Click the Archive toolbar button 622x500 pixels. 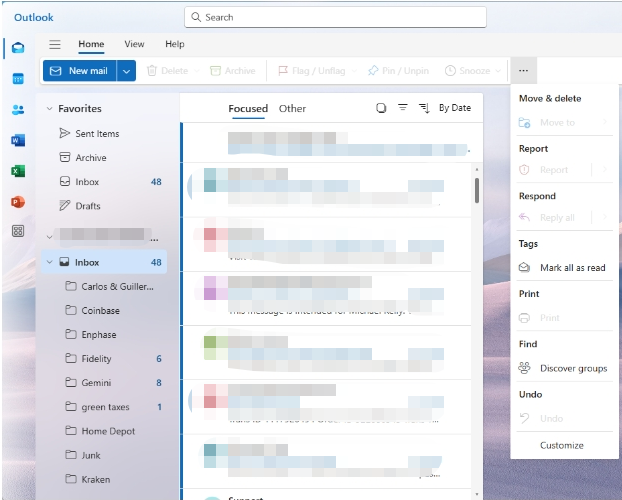coord(232,71)
